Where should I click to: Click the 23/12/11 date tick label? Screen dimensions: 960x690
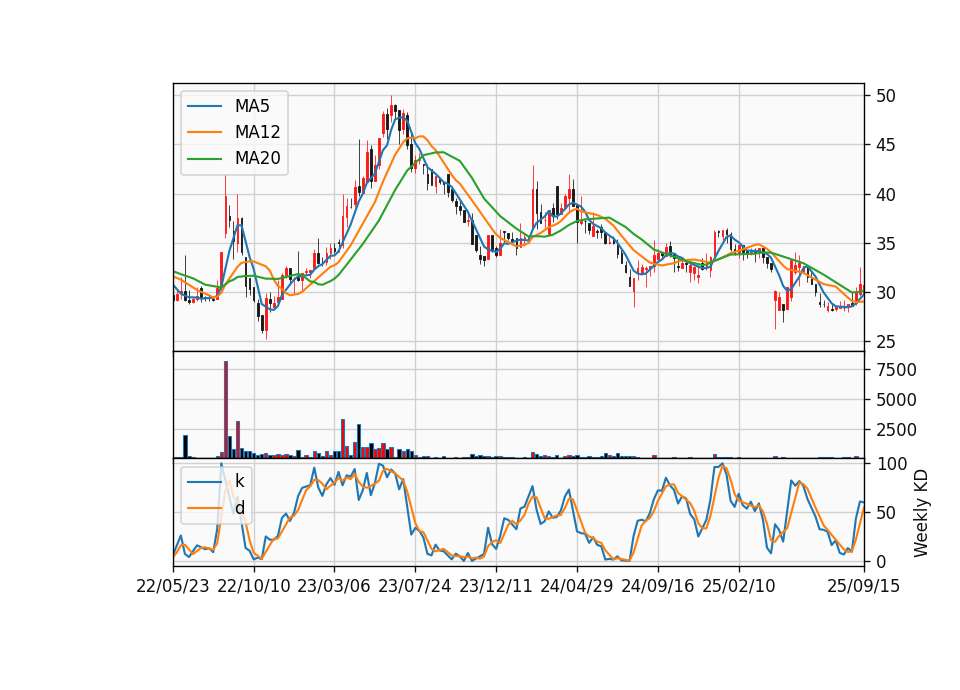pyautogui.click(x=495, y=586)
